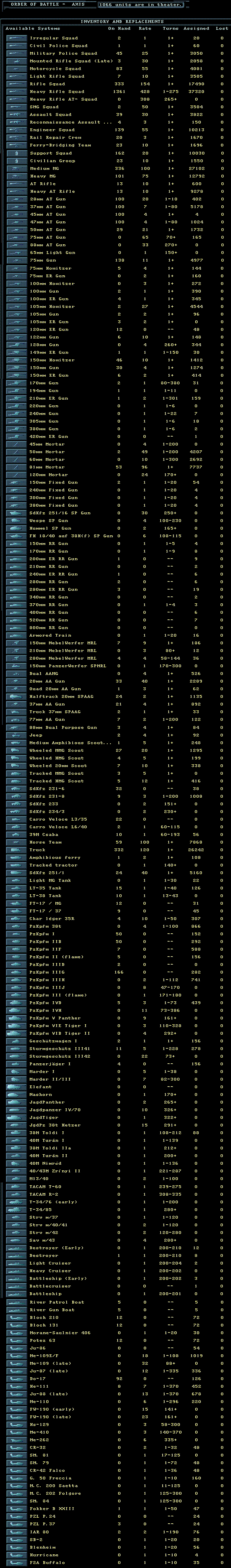Click the Horse Team icon
The width and height of the screenshot is (231, 1568).
[16, 842]
